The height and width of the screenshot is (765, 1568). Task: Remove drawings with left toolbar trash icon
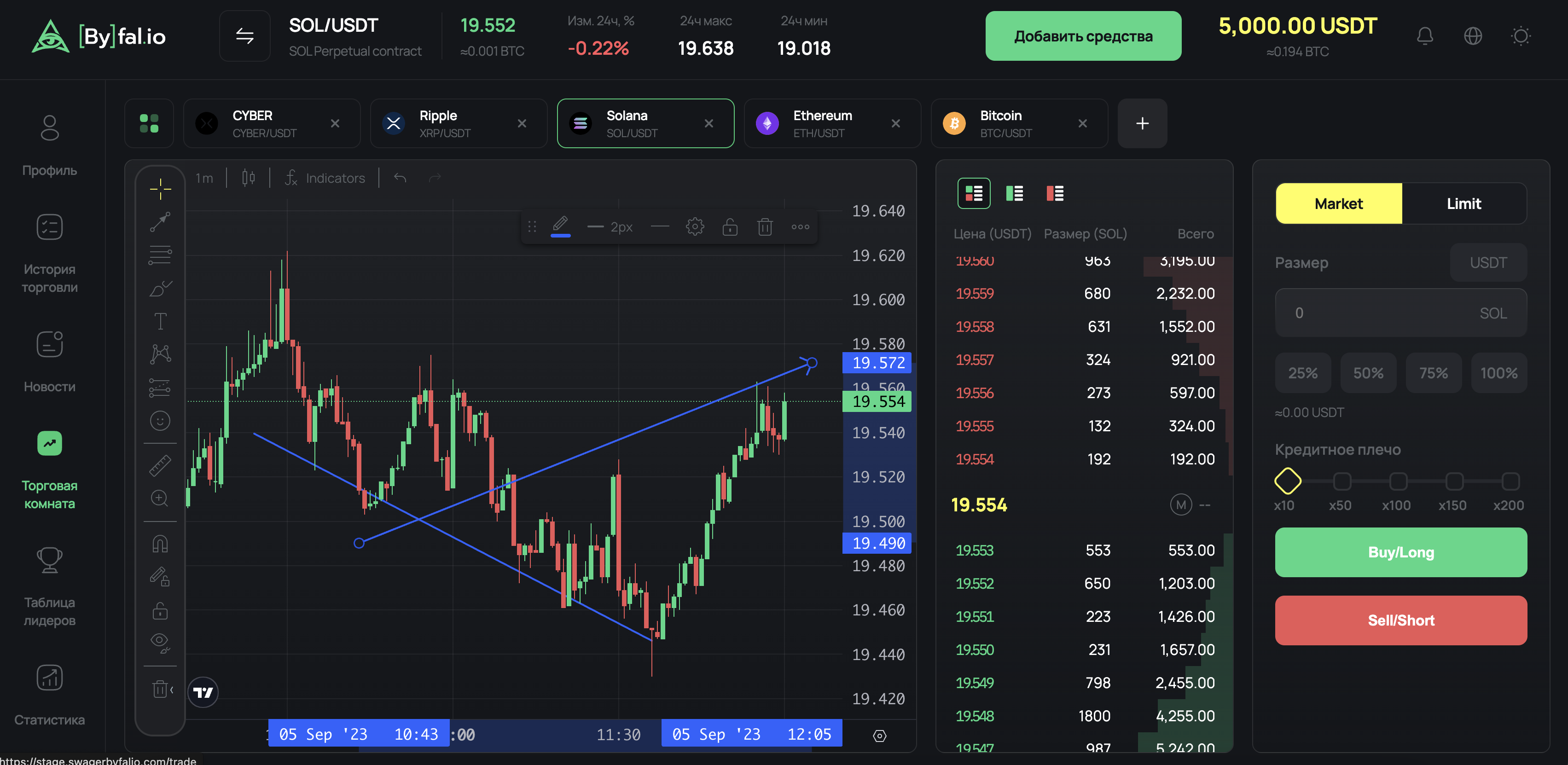(x=160, y=689)
